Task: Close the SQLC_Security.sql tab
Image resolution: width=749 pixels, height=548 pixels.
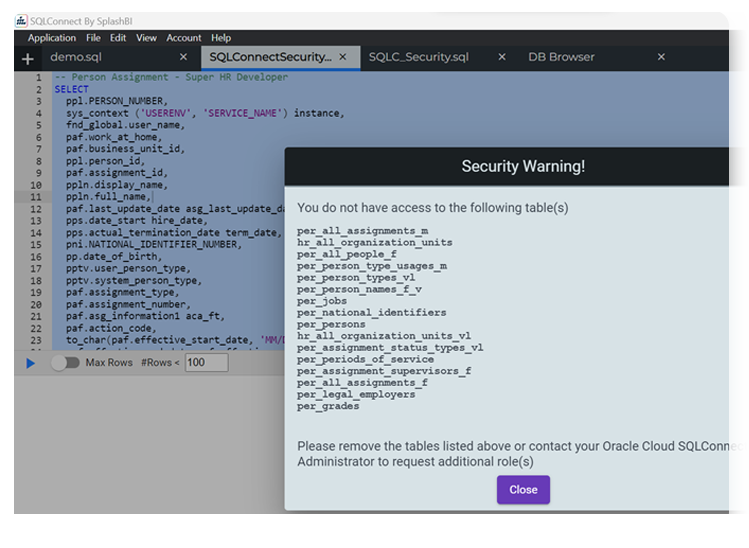Action: pos(502,57)
